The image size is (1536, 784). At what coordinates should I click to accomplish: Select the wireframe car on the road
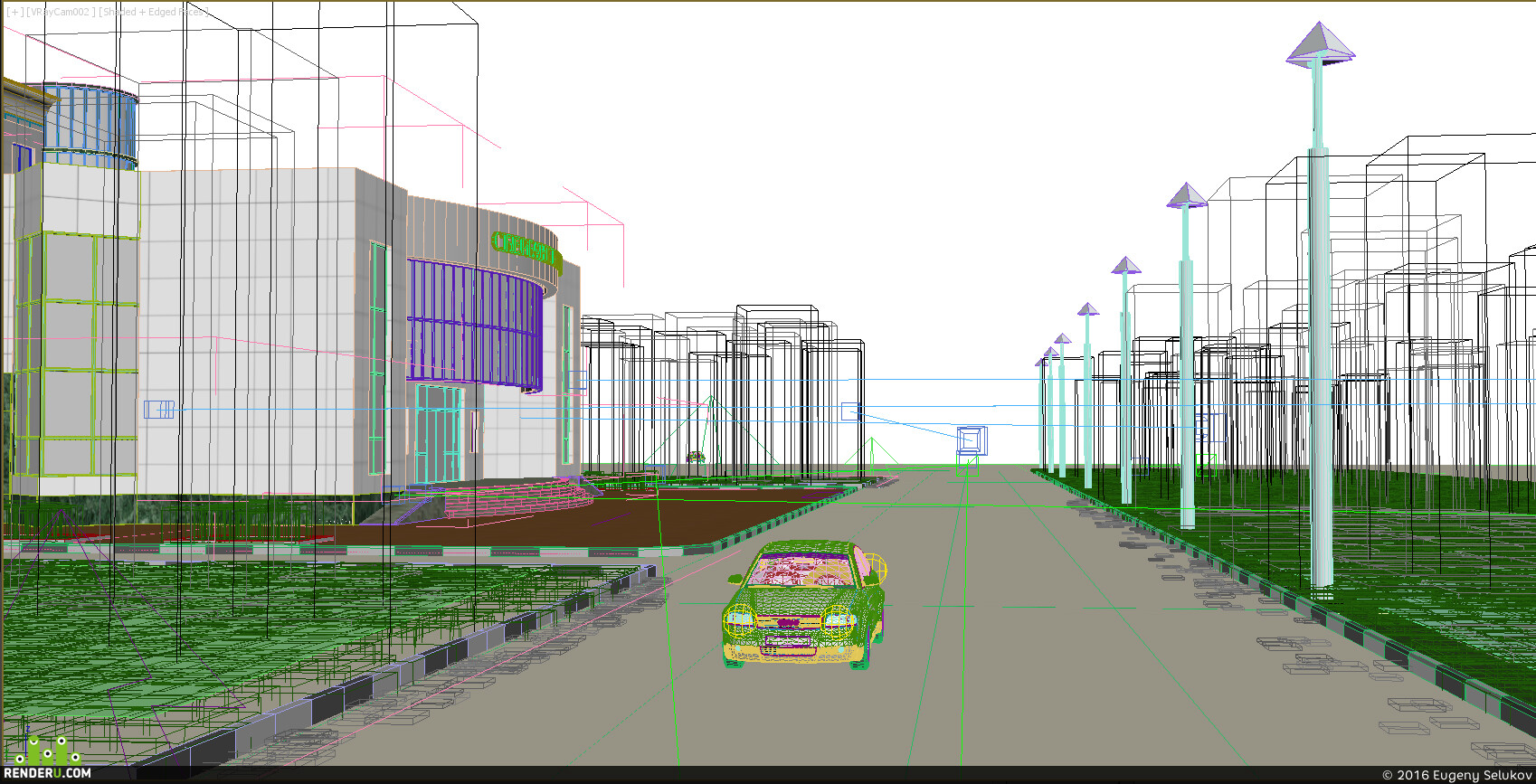tap(804, 604)
